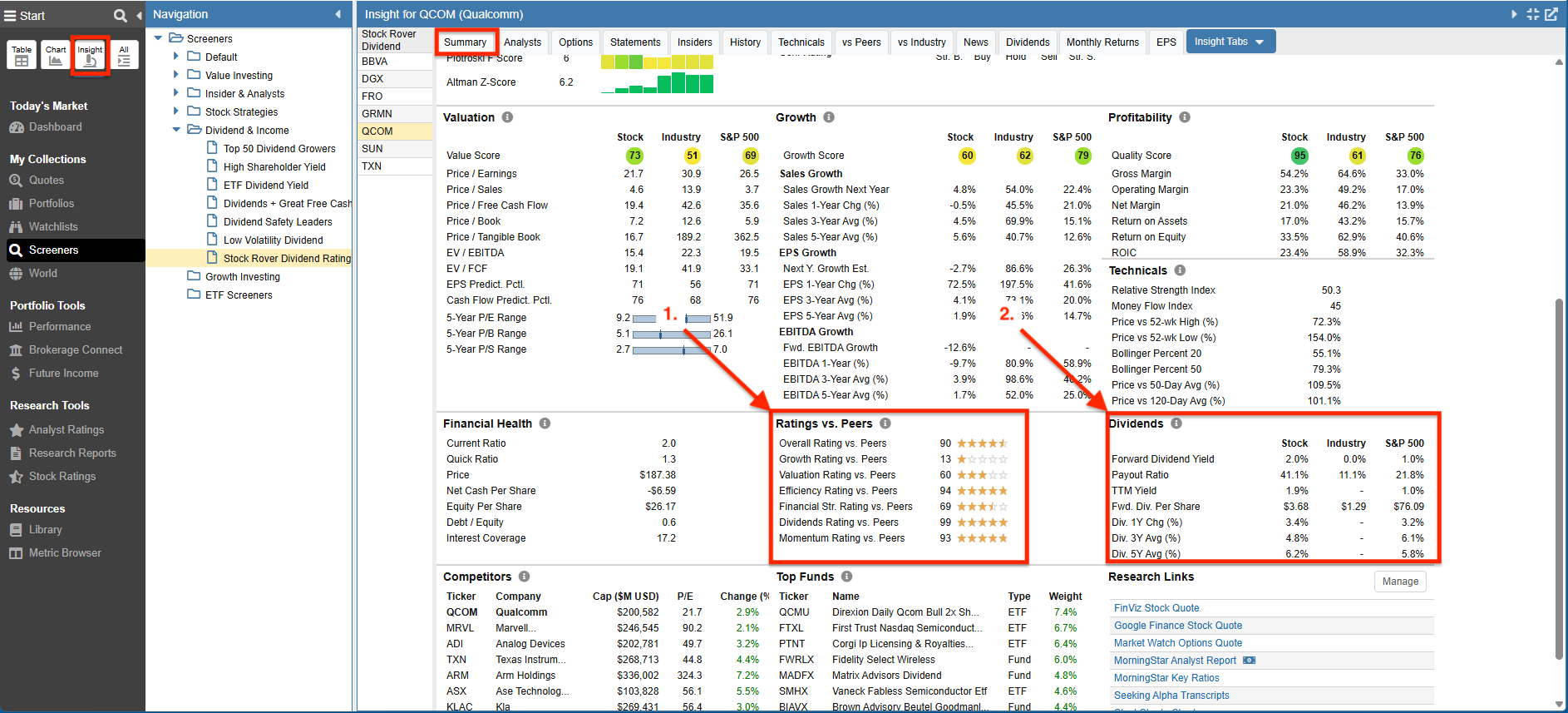Switch to Table view button

[22, 55]
